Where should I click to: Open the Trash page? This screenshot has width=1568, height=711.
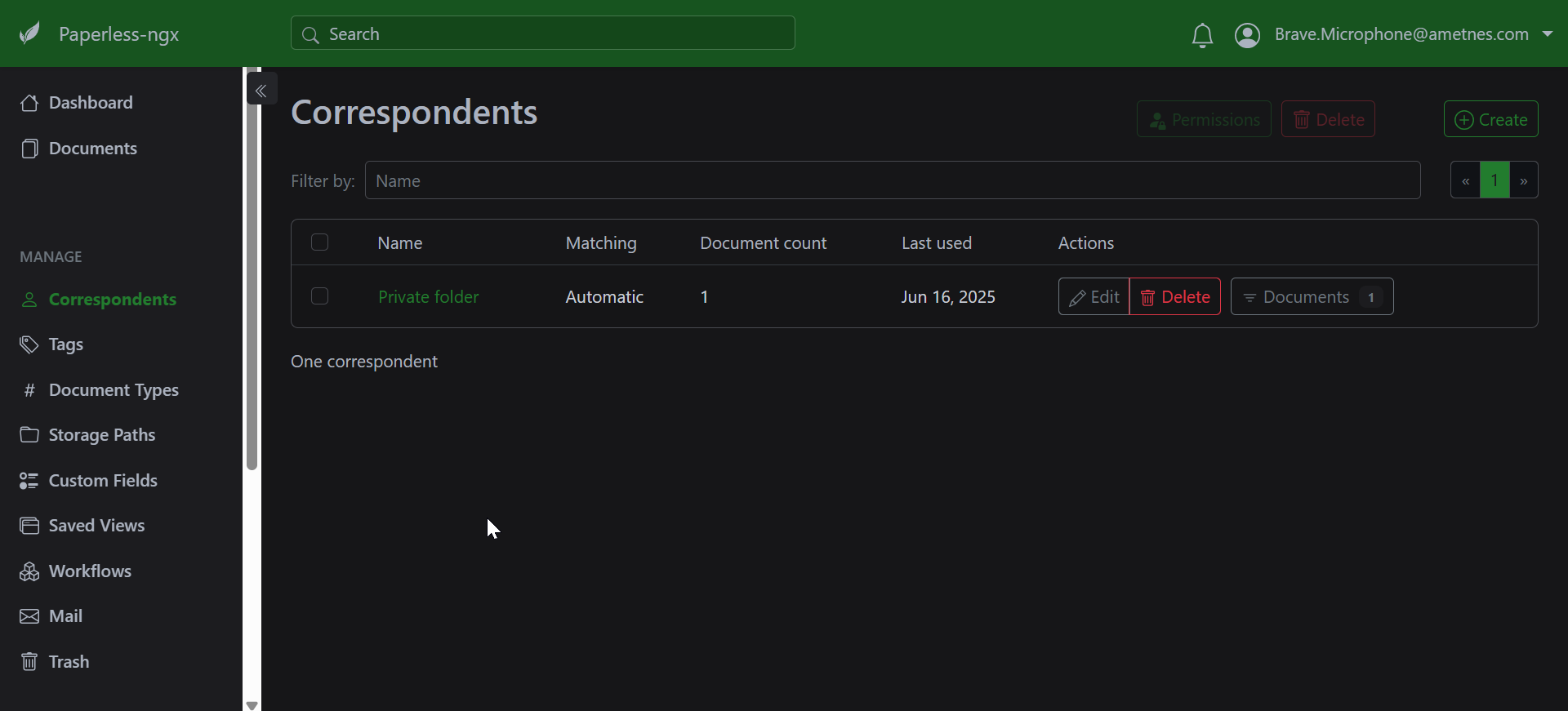point(69,662)
